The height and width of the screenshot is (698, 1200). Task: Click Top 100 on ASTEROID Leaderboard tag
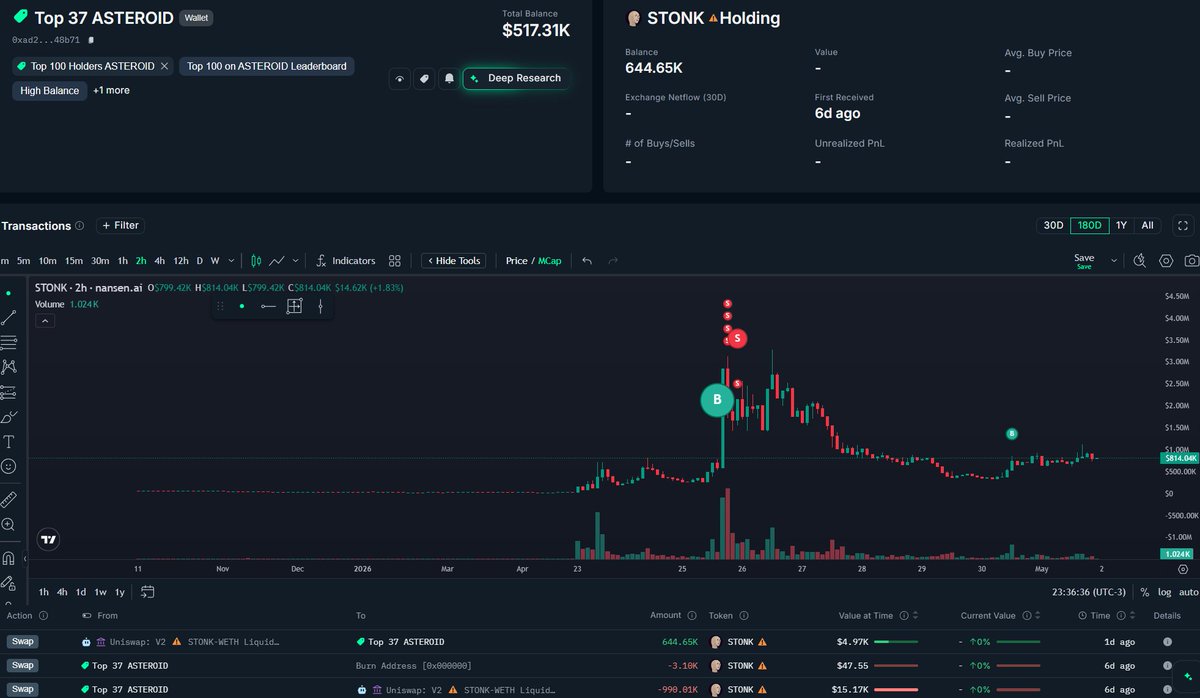click(267, 66)
